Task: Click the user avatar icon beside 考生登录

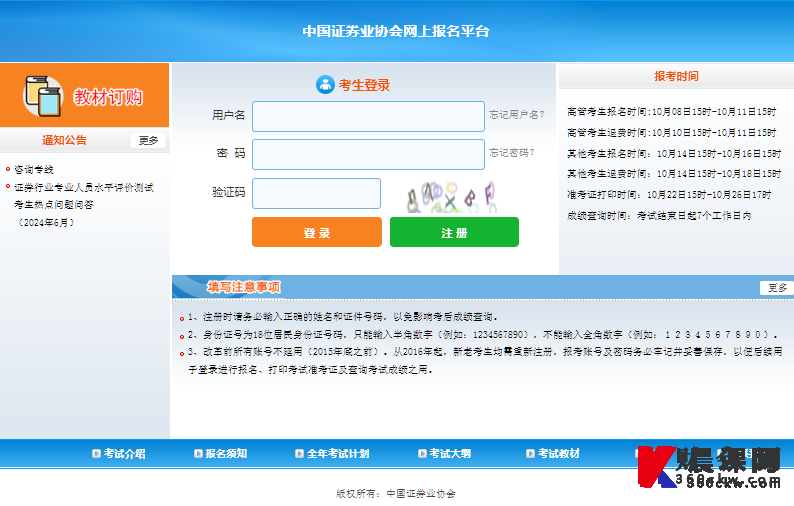Action: [325, 85]
